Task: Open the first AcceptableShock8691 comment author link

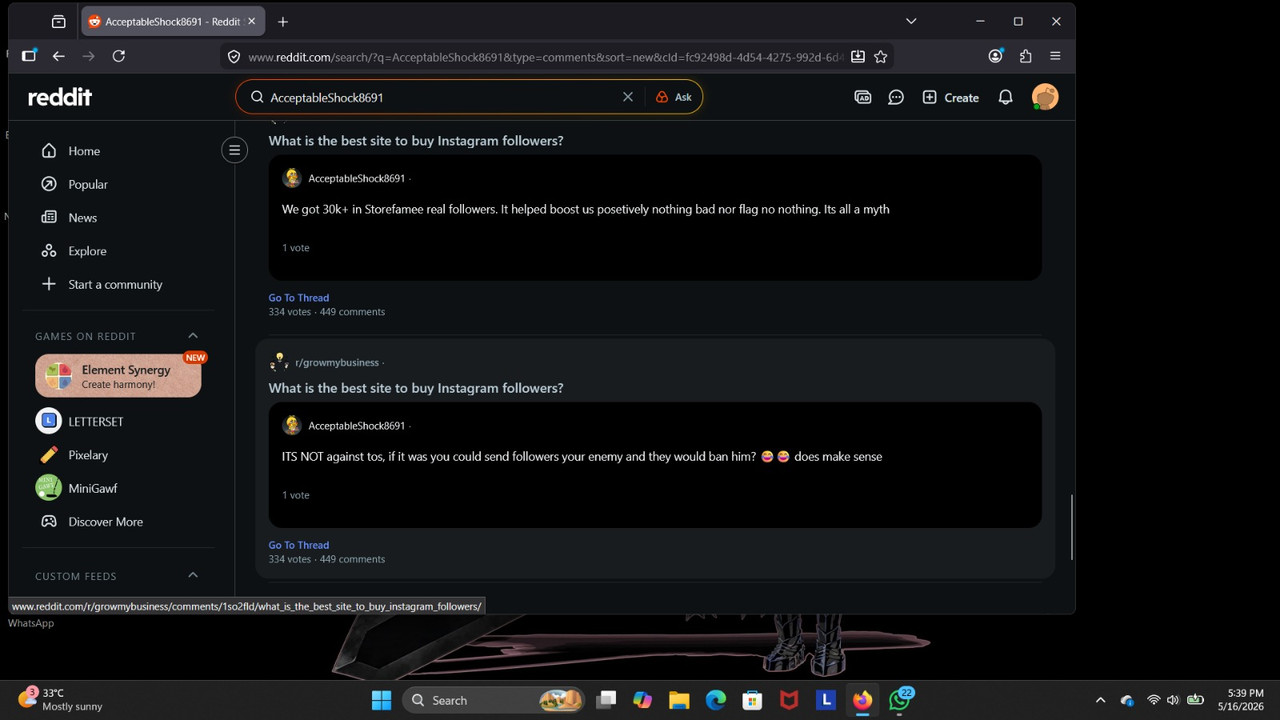Action: [x=357, y=178]
